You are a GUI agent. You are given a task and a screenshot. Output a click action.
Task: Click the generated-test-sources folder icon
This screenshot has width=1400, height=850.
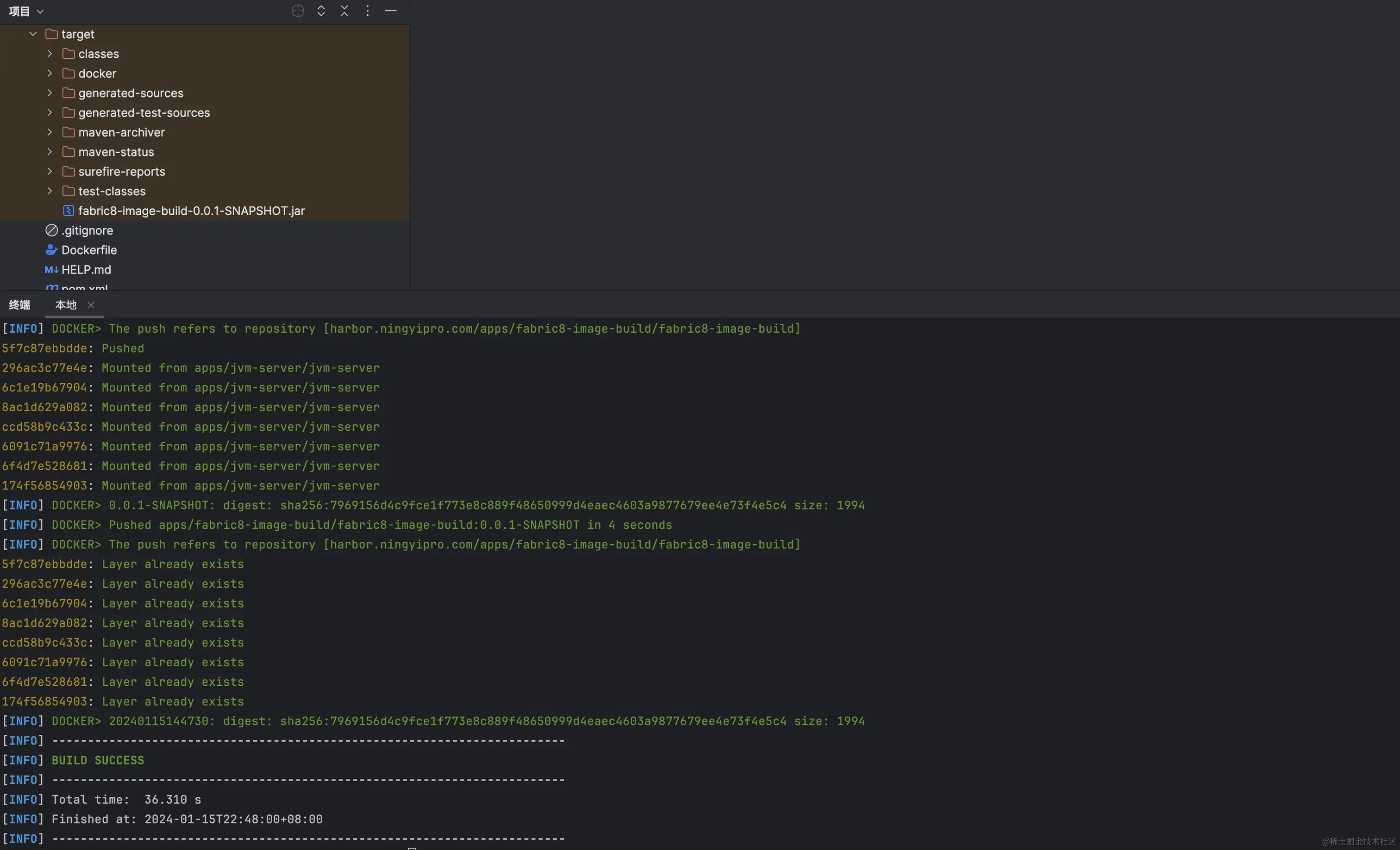click(x=69, y=112)
